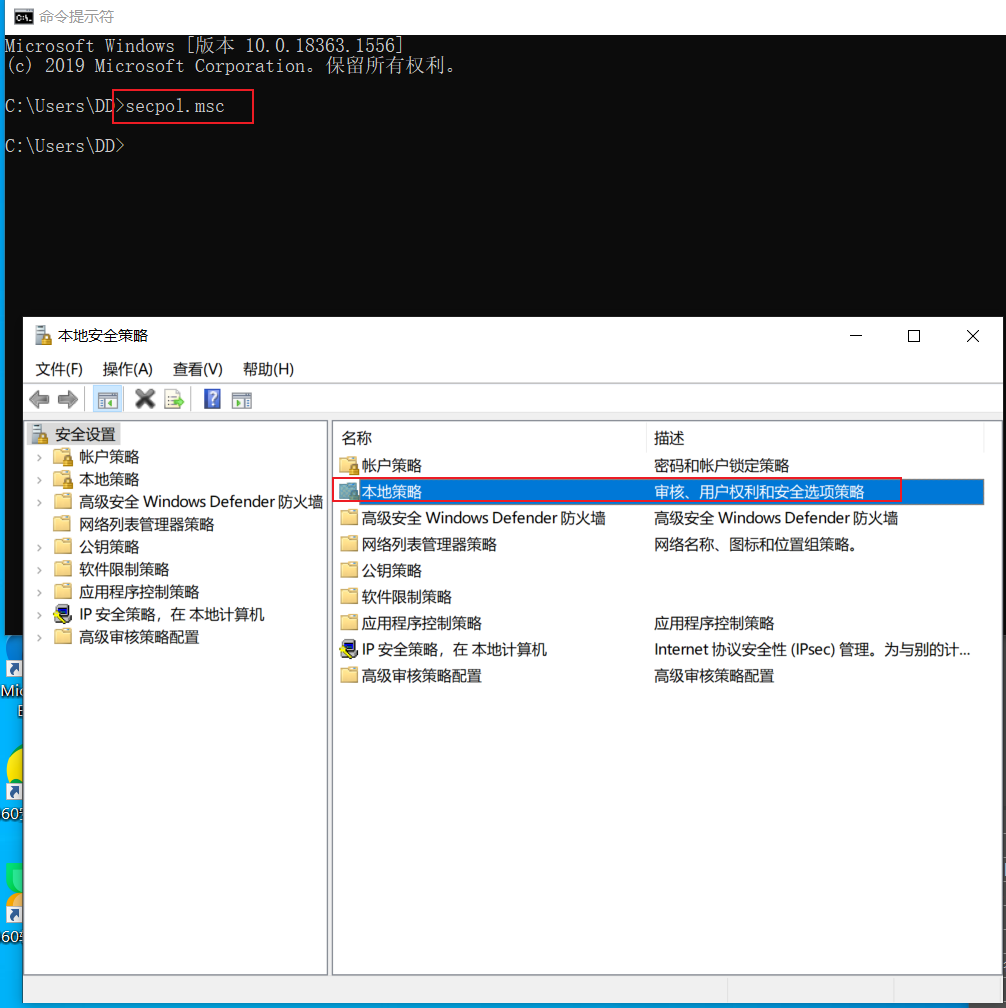Toggle the show/hide console tree icon

click(107, 400)
